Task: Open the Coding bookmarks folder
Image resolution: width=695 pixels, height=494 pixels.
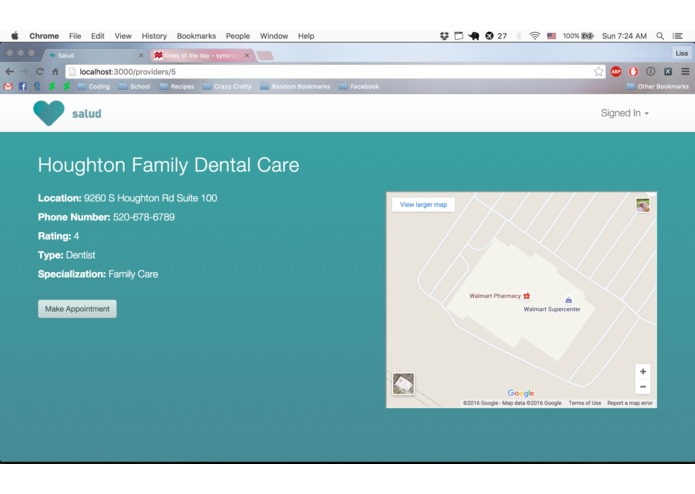Action: (x=94, y=86)
